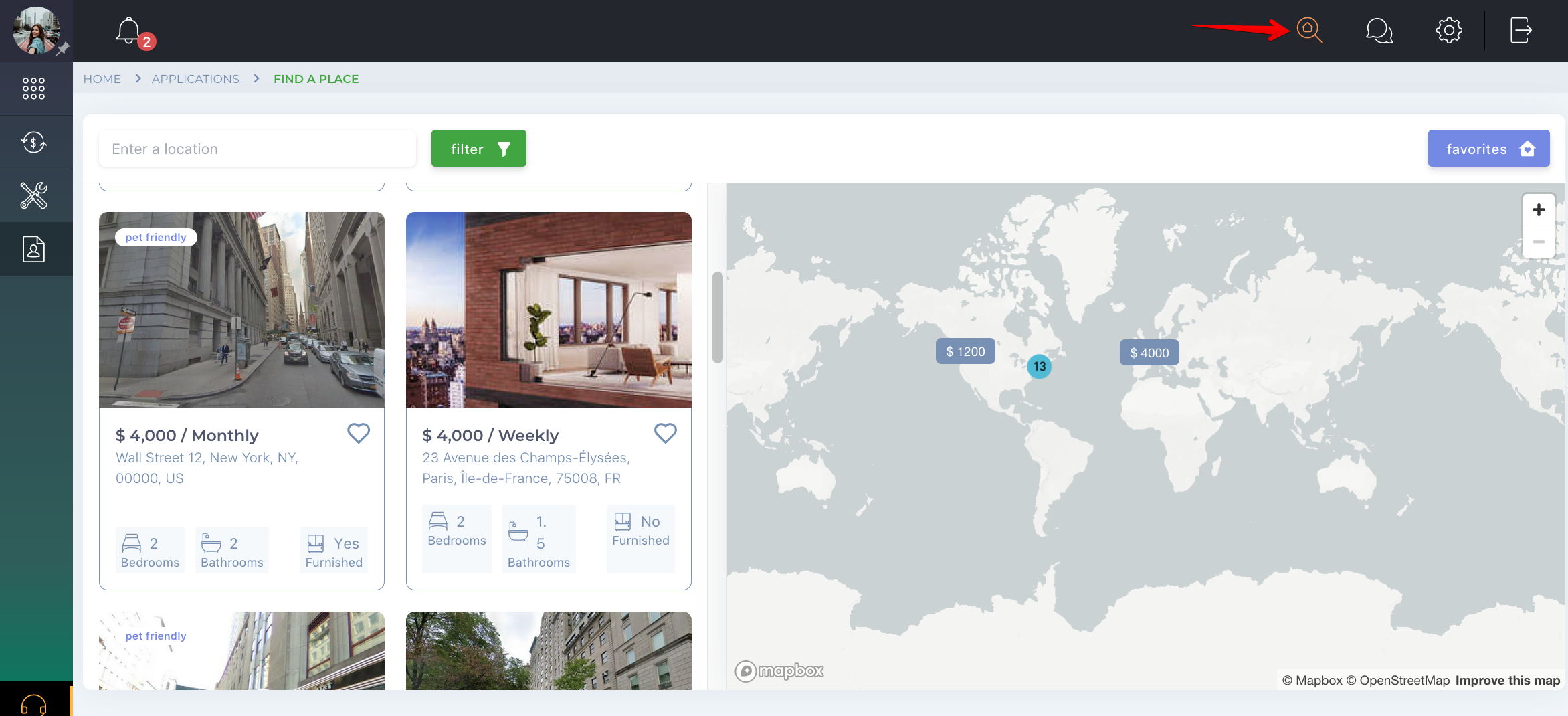Go to HOME breadcrumb

(102, 79)
